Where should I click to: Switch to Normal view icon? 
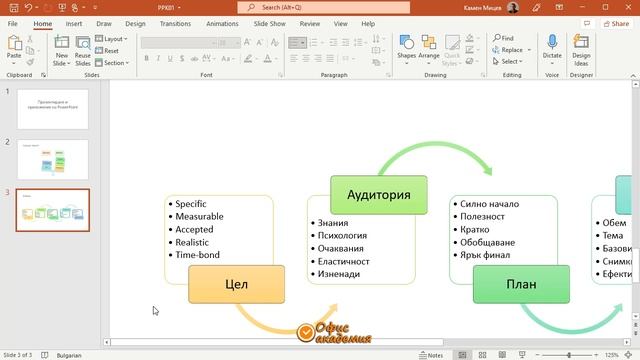(462, 355)
